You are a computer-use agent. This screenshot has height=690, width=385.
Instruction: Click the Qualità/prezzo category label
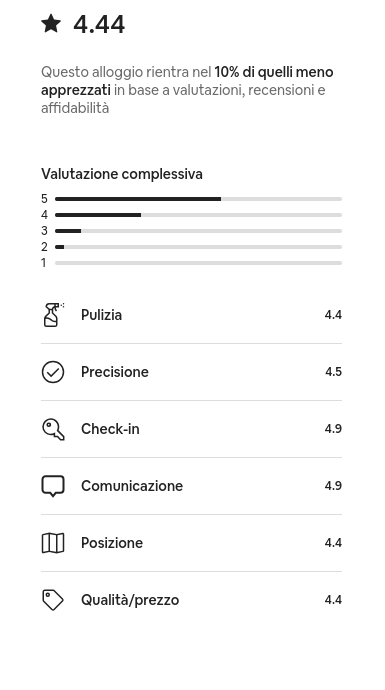(130, 600)
